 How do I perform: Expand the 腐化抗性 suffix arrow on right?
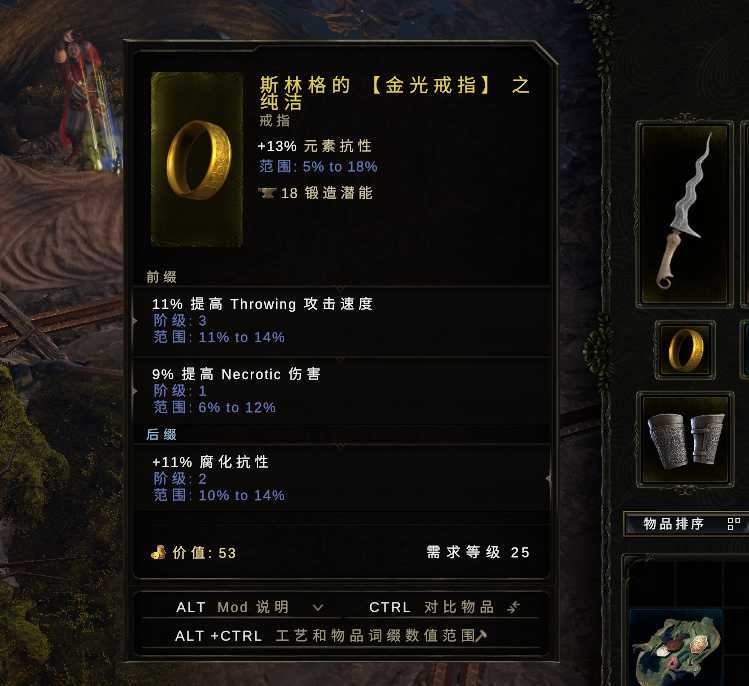pyautogui.click(x=548, y=478)
